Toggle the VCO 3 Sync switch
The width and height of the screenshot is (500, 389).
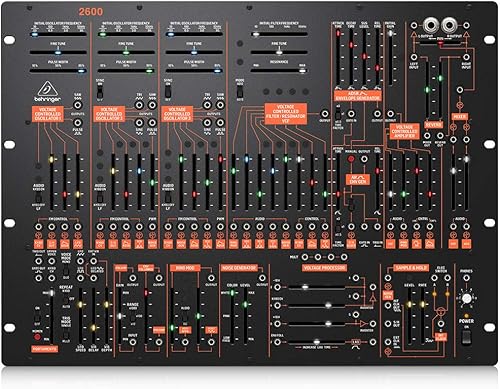[168, 90]
